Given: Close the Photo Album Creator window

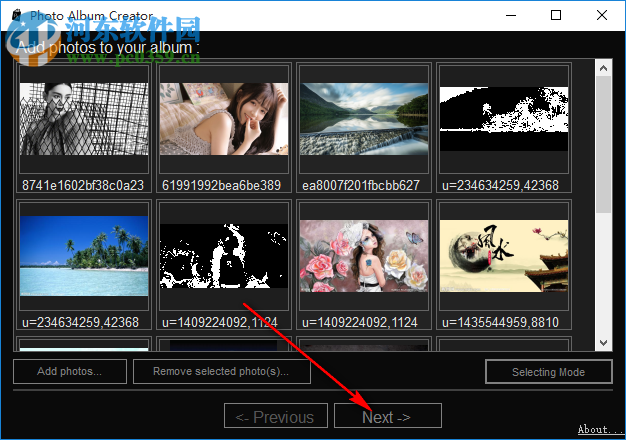Looking at the screenshot, I should (x=602, y=16).
